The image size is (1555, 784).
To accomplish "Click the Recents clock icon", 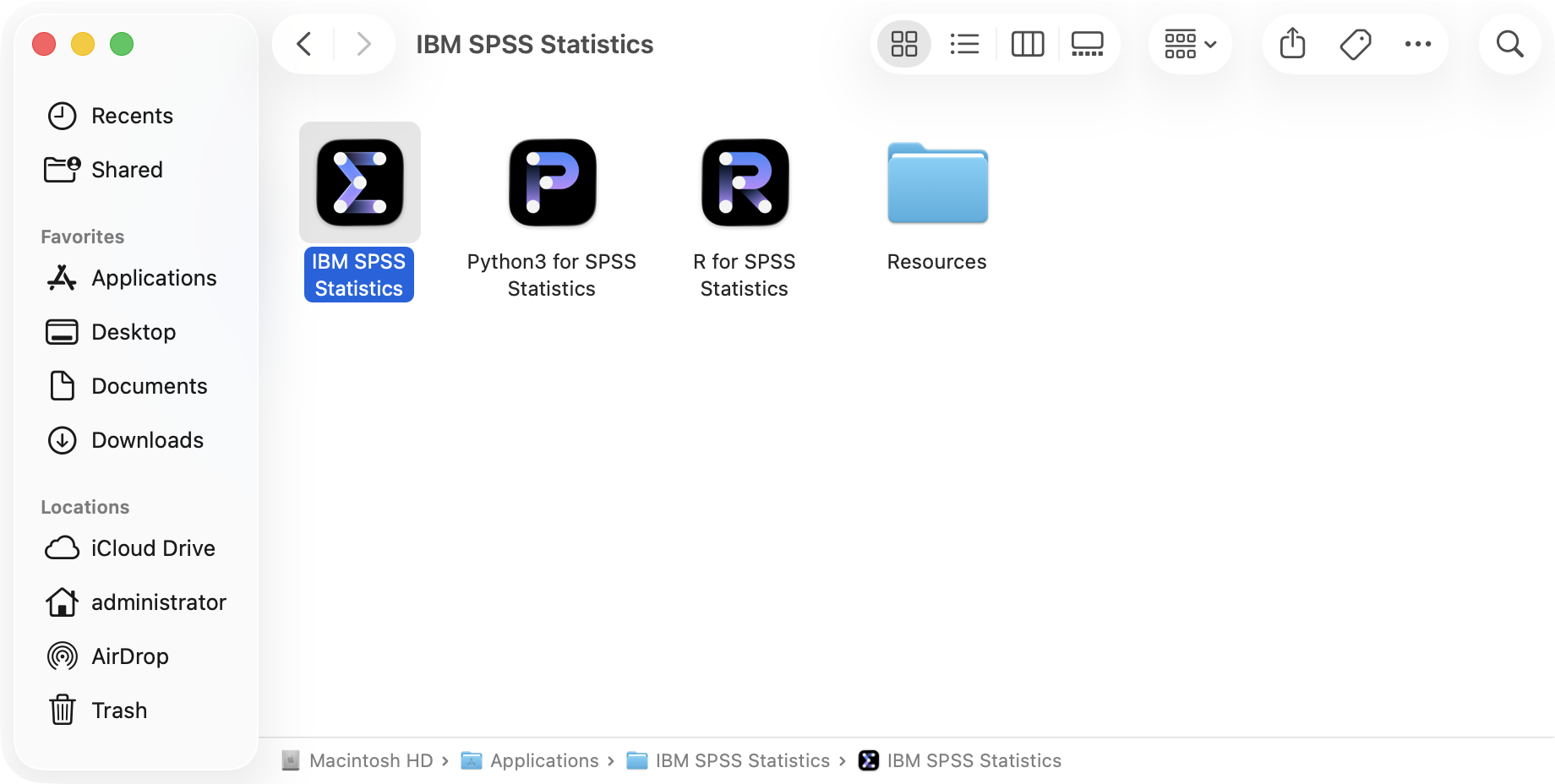I will click(62, 116).
